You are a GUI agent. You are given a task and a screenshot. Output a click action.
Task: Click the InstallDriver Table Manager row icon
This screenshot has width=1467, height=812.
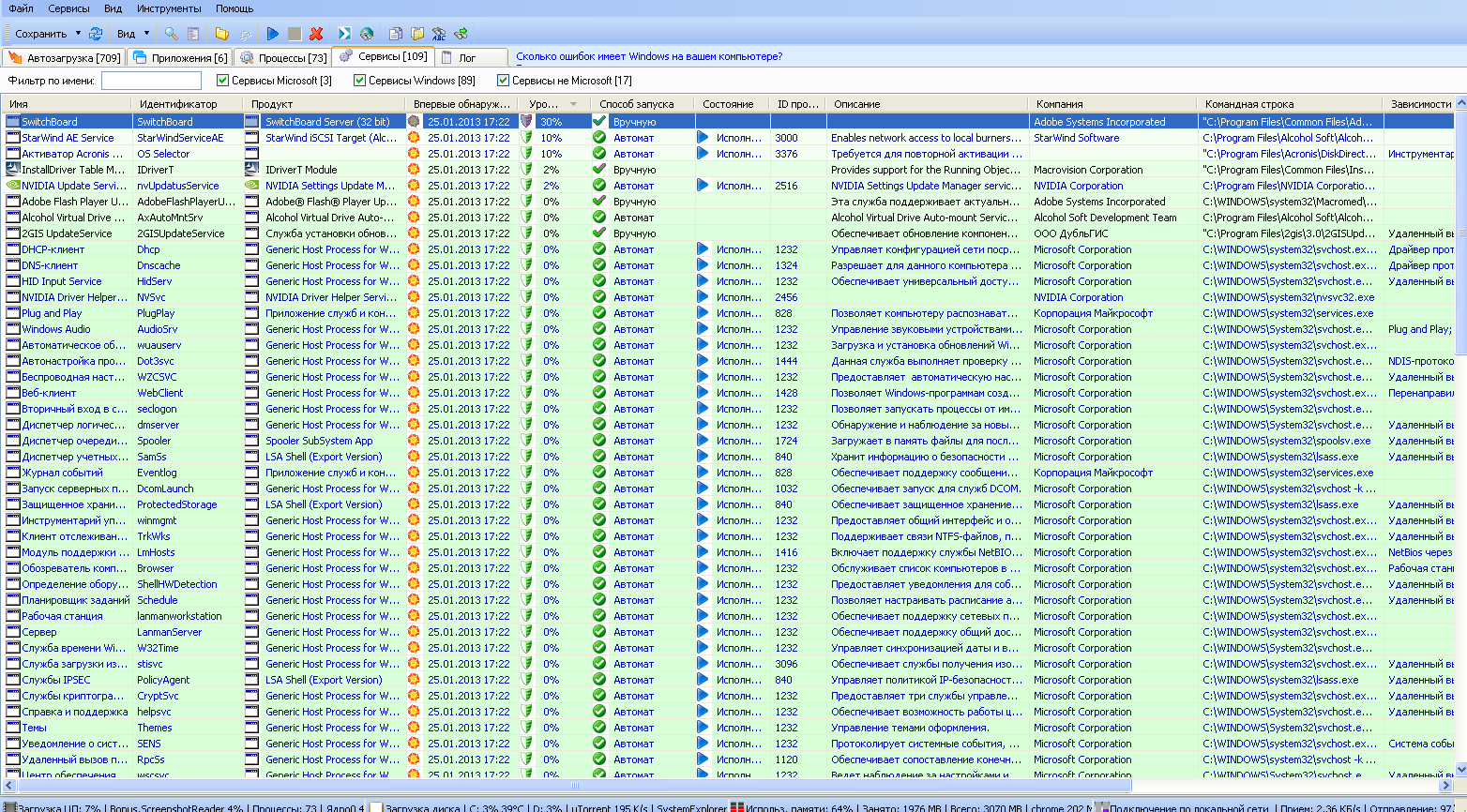click(x=13, y=170)
